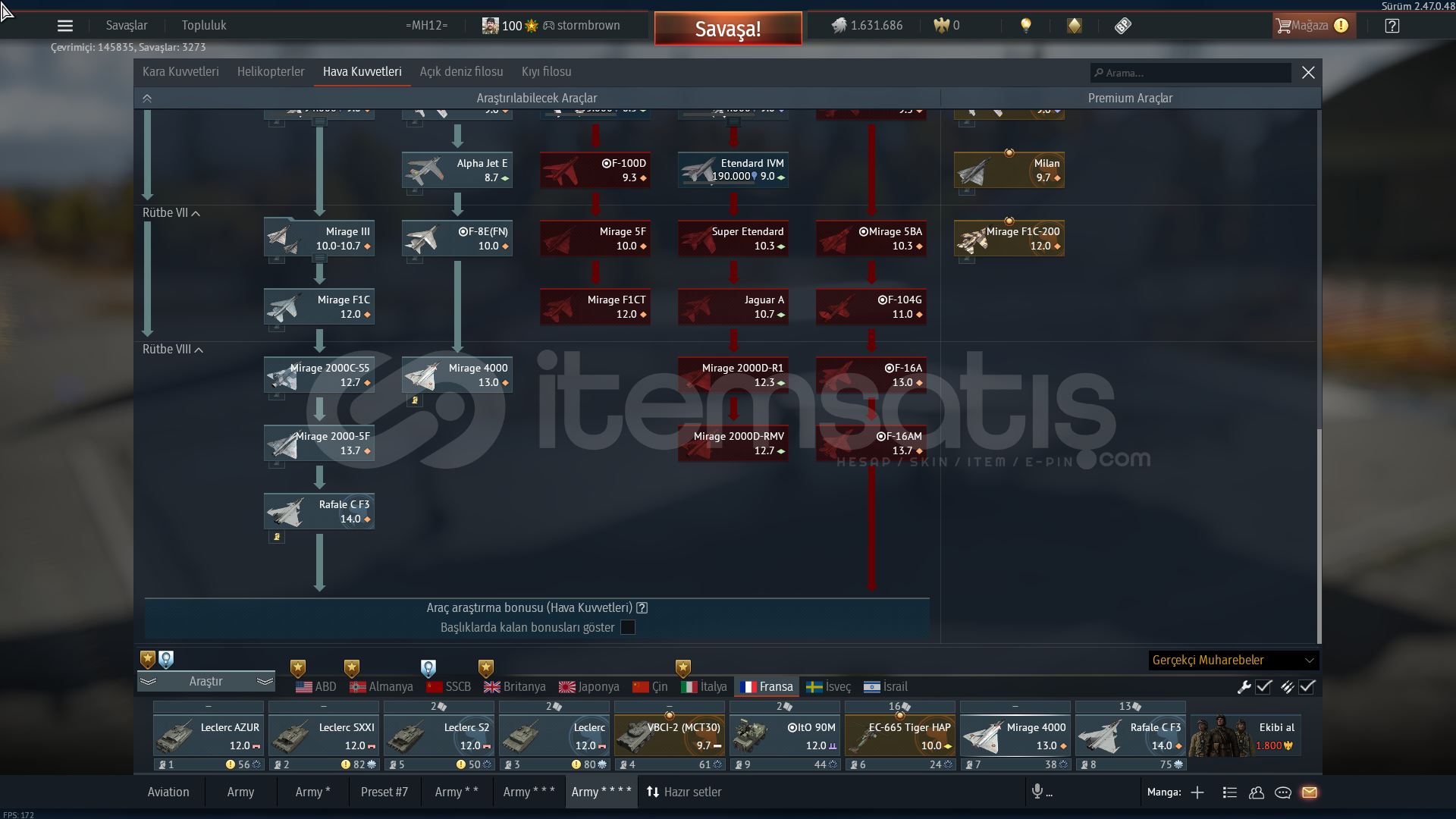The width and height of the screenshot is (1456, 819).
Task: Click the gold star badge above Almanya
Action: (352, 668)
